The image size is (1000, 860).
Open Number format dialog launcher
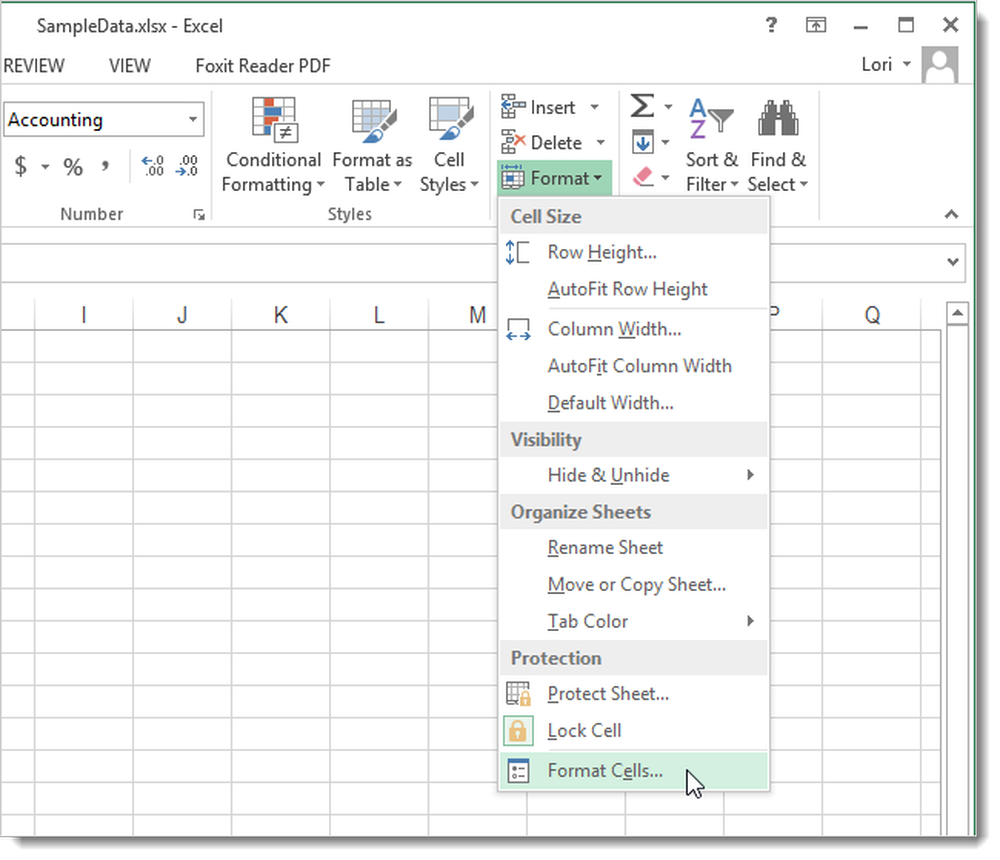199,215
